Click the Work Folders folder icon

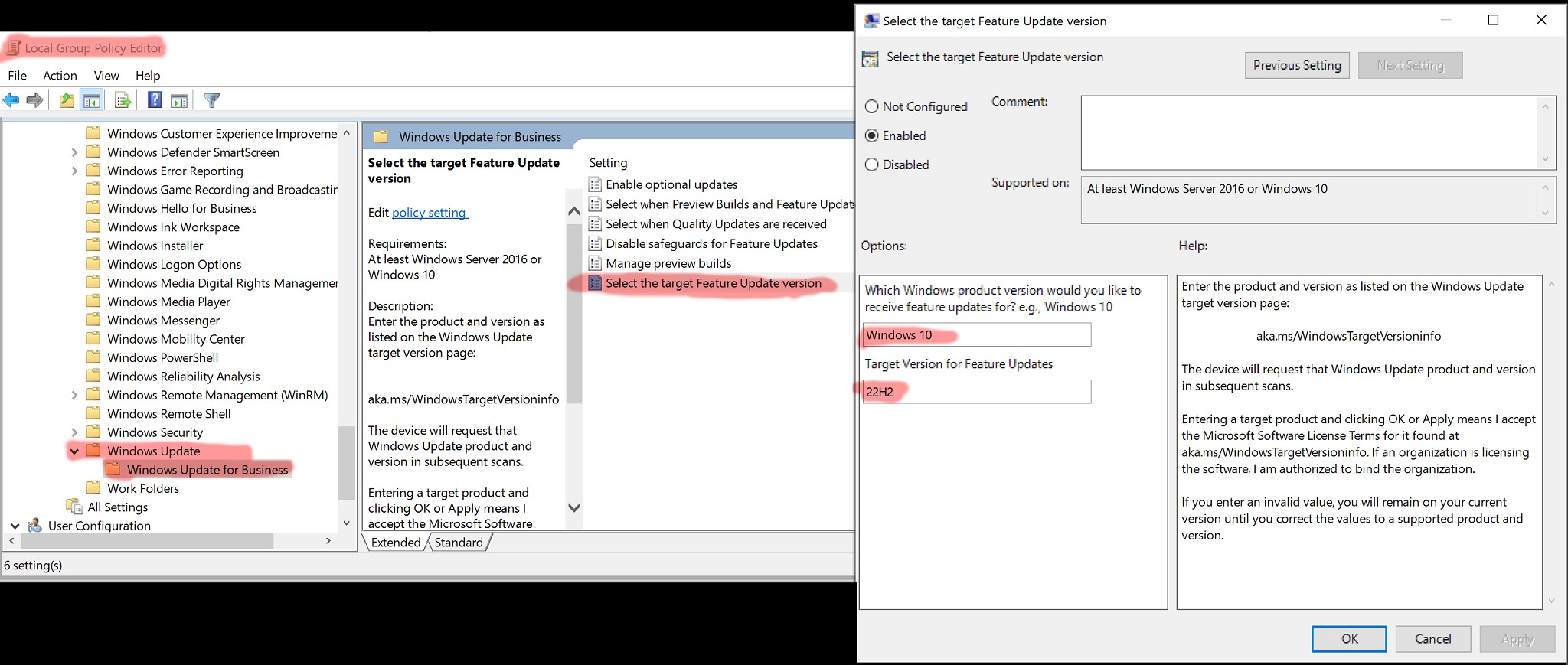tap(93, 487)
